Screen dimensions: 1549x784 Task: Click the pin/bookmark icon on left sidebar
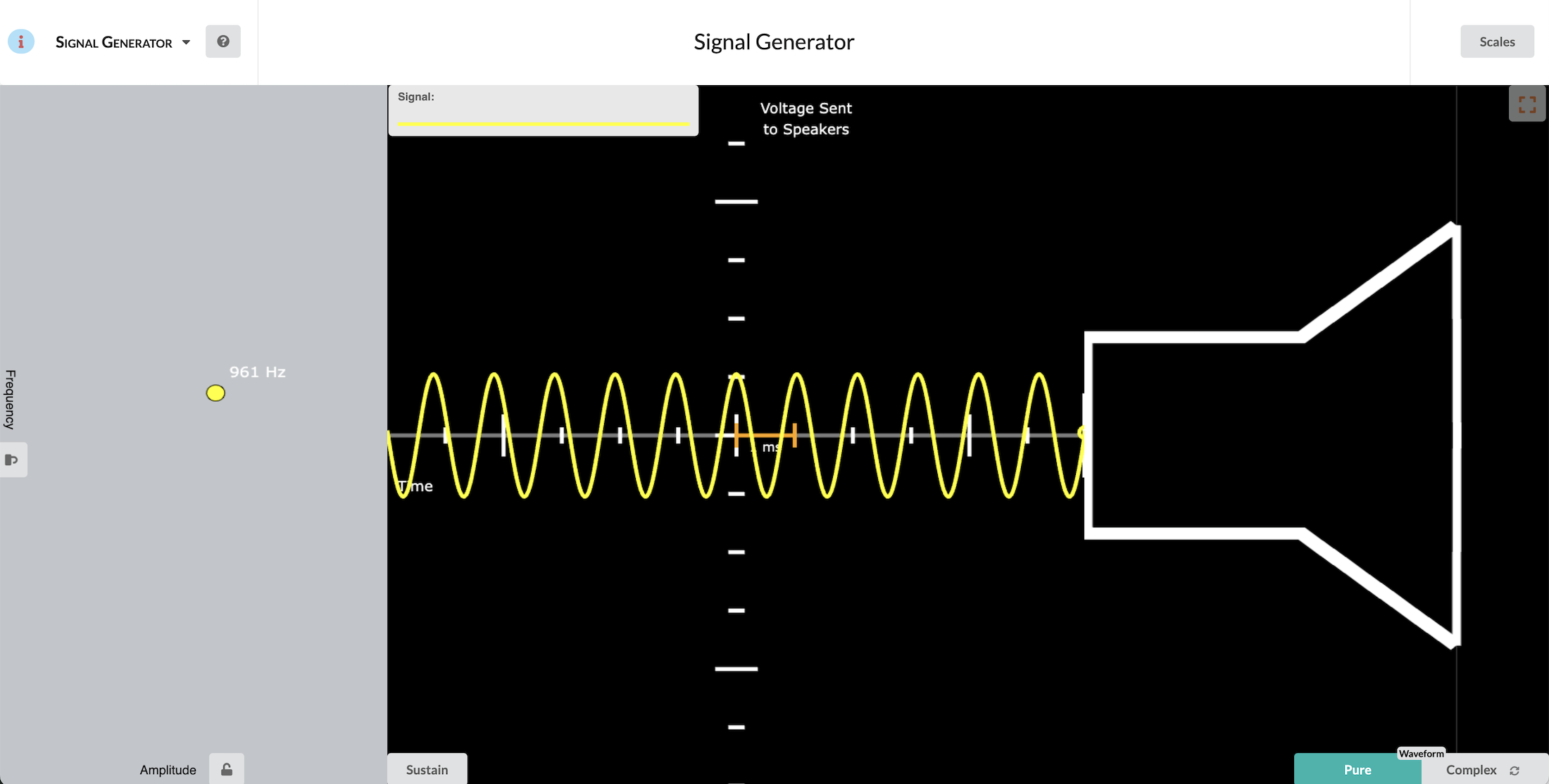tap(12, 459)
